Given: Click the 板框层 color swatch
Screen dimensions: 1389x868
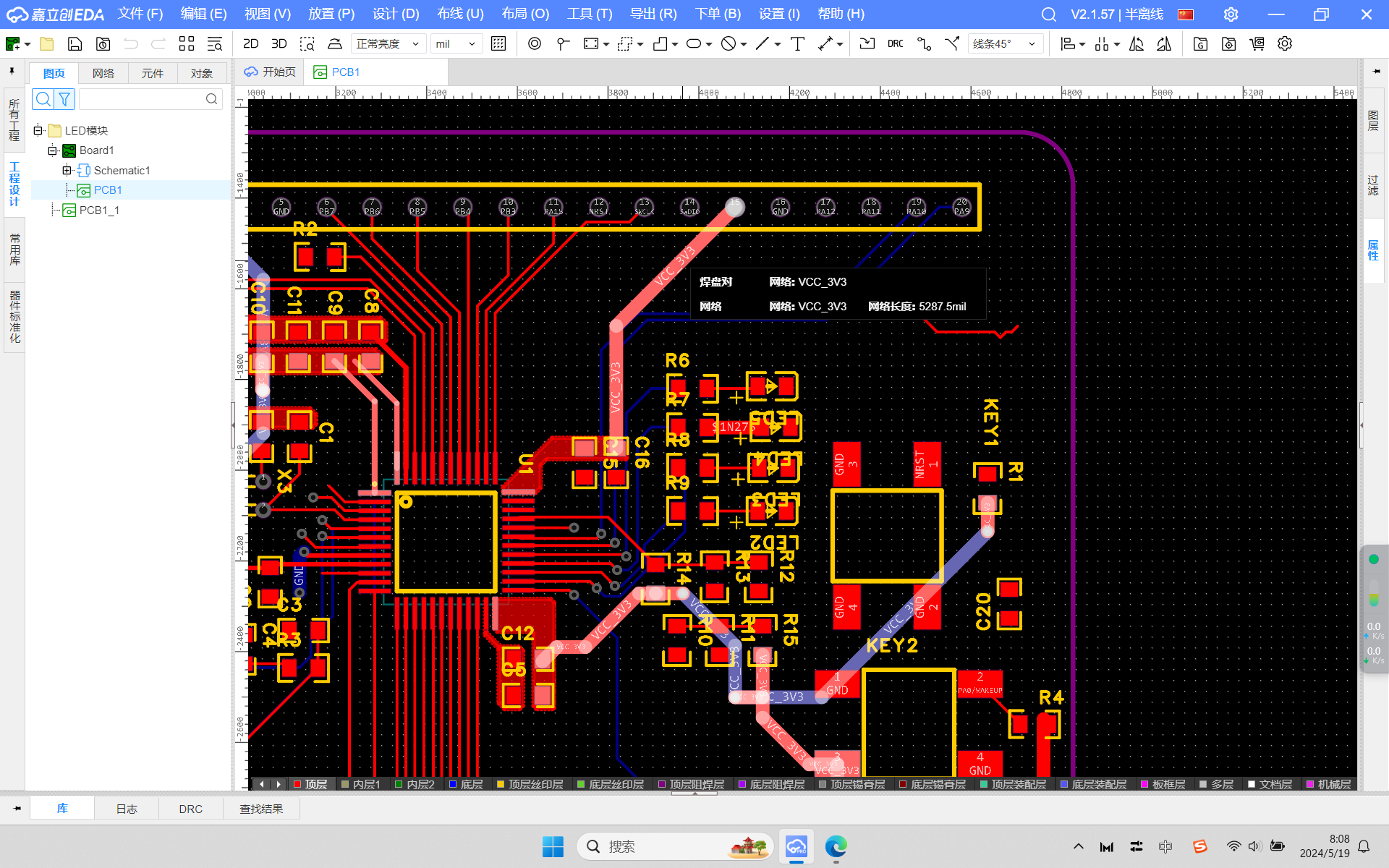Looking at the screenshot, I should click(1144, 784).
